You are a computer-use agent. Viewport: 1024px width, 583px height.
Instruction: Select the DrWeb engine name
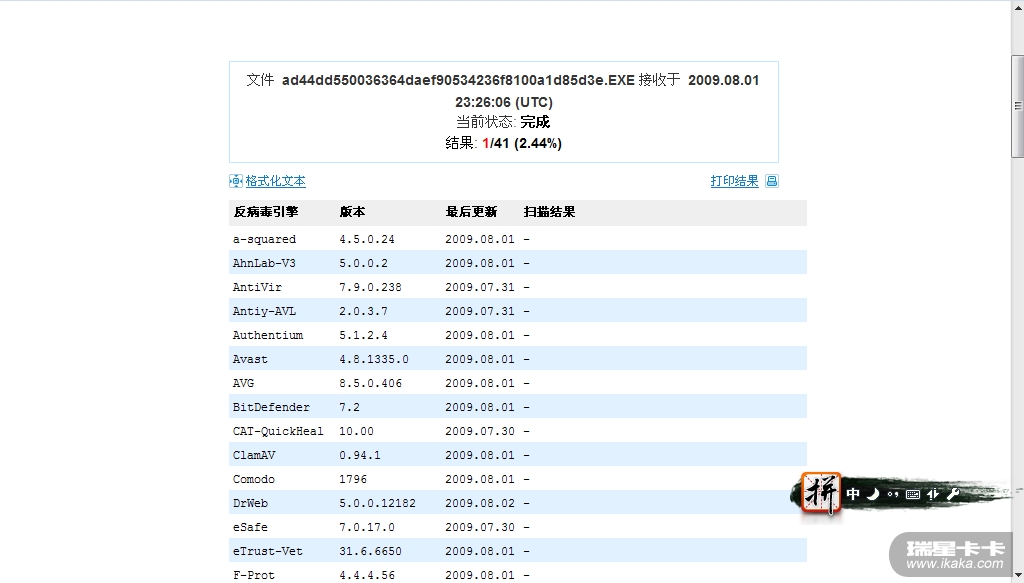pyautogui.click(x=251, y=503)
